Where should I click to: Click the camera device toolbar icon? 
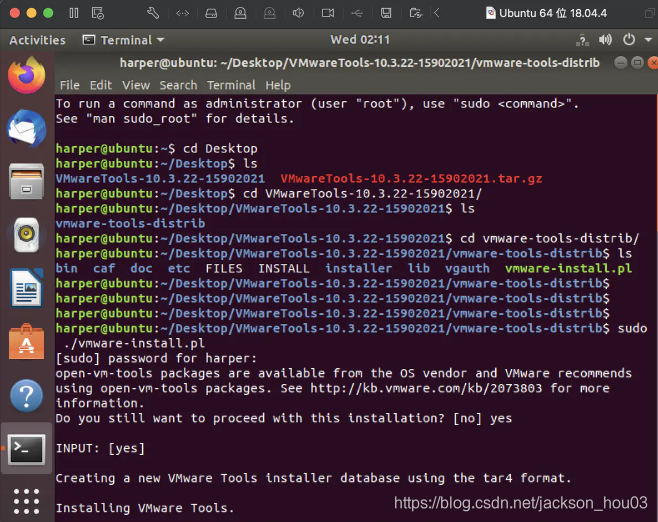pyautogui.click(x=328, y=13)
